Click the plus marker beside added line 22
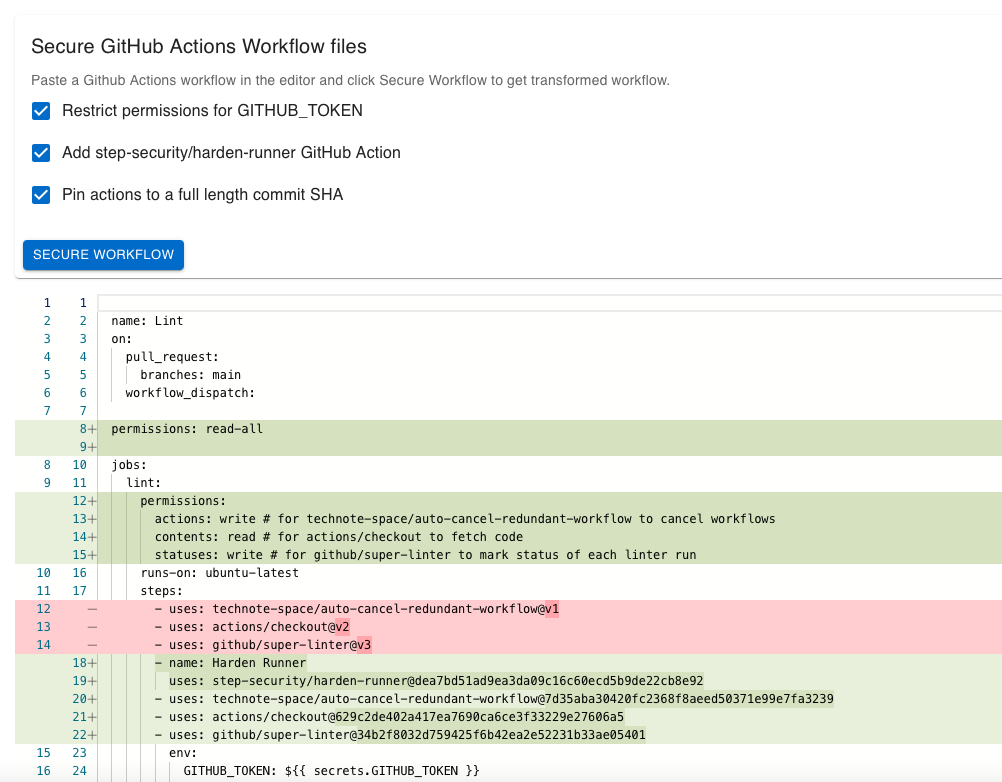This screenshot has width=1002, height=782. 93,735
